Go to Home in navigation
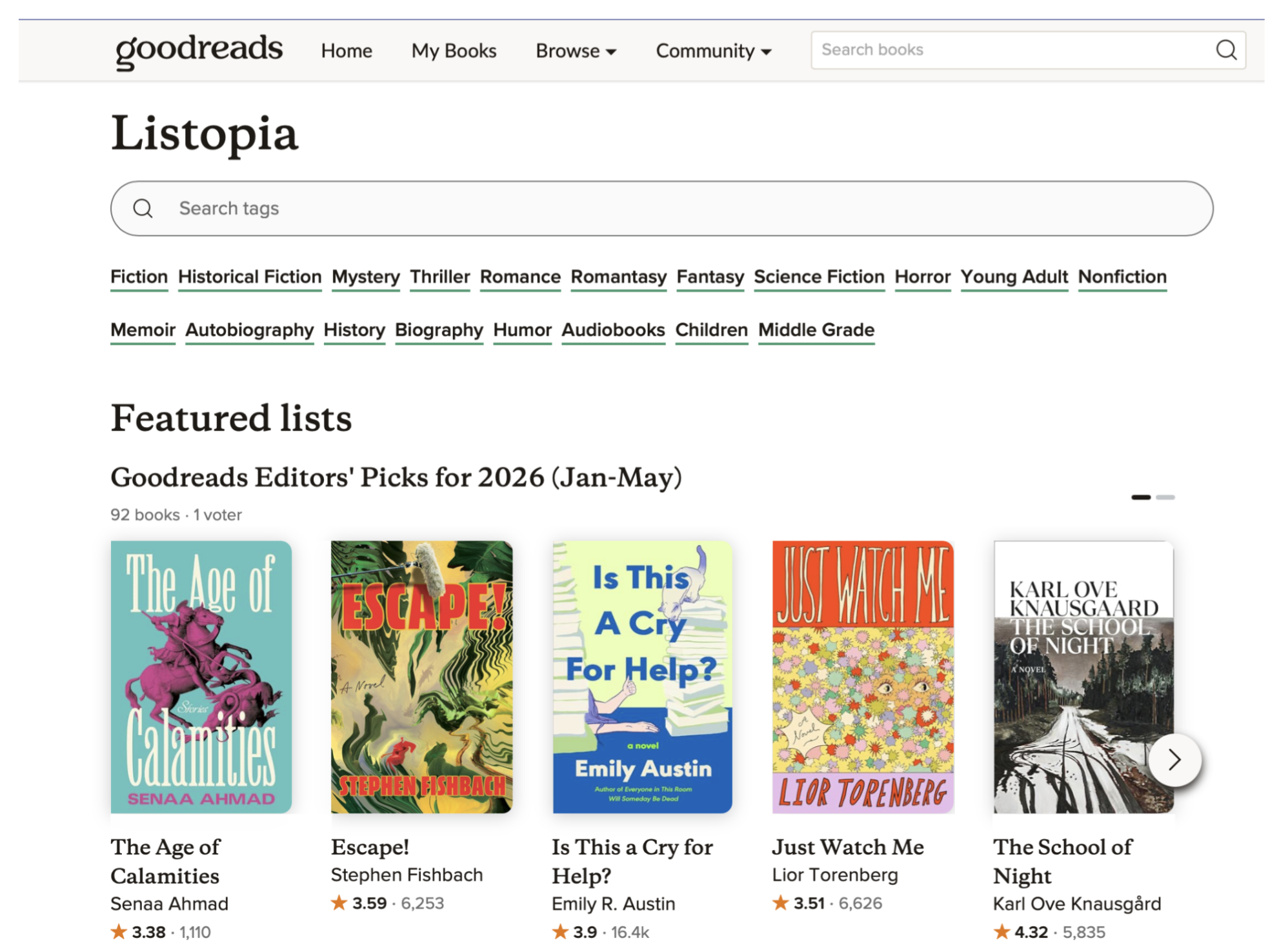The height and width of the screenshot is (952, 1279). point(347,50)
